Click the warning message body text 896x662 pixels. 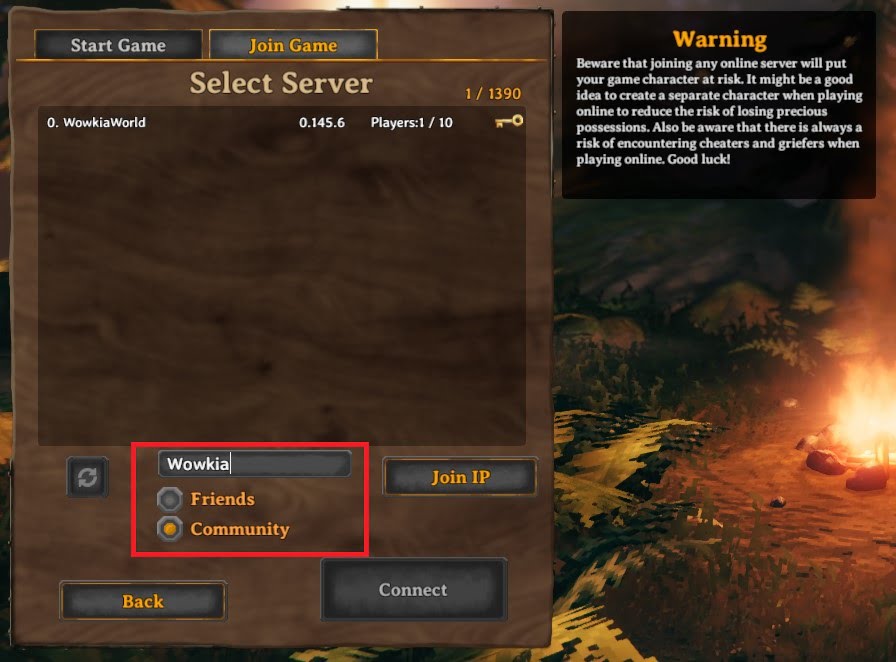pyautogui.click(x=719, y=111)
